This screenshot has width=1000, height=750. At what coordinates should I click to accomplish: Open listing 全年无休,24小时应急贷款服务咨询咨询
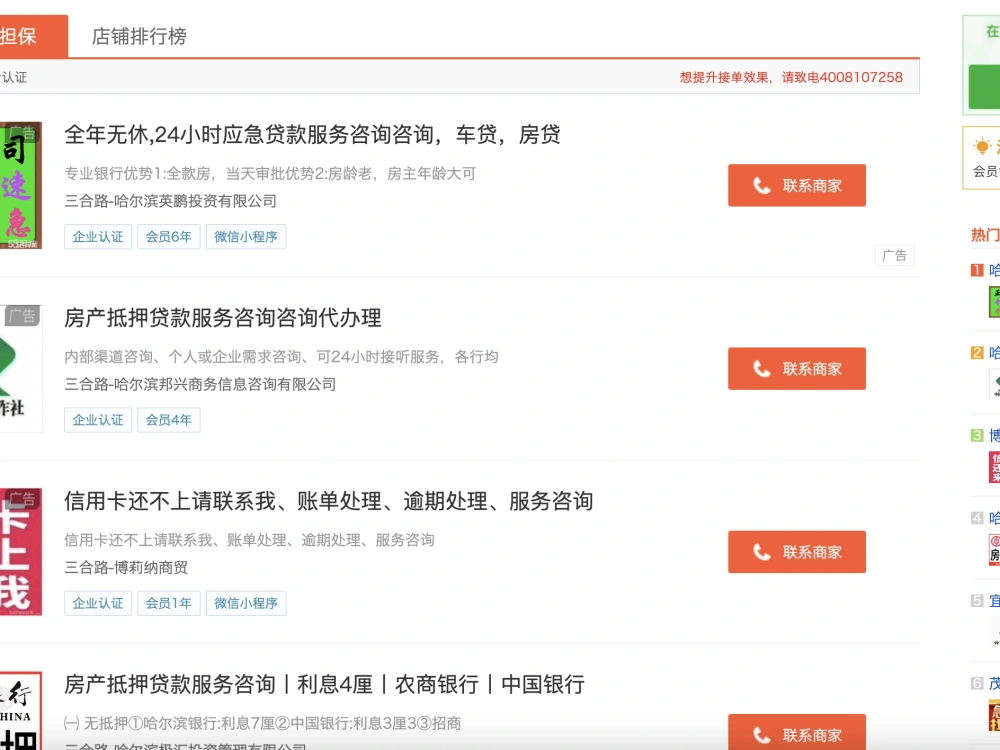(x=312, y=135)
